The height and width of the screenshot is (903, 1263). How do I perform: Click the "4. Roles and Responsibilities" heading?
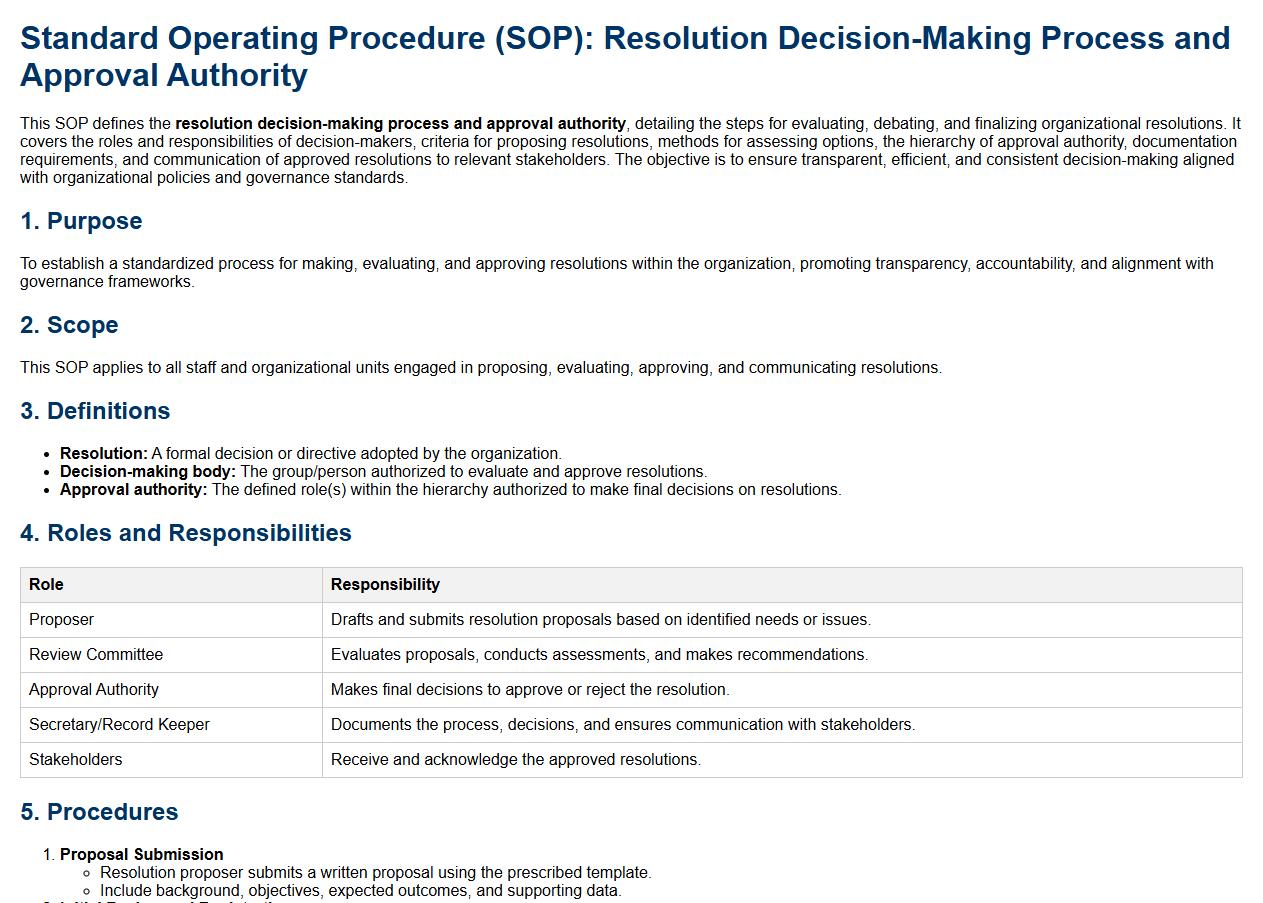coord(186,533)
